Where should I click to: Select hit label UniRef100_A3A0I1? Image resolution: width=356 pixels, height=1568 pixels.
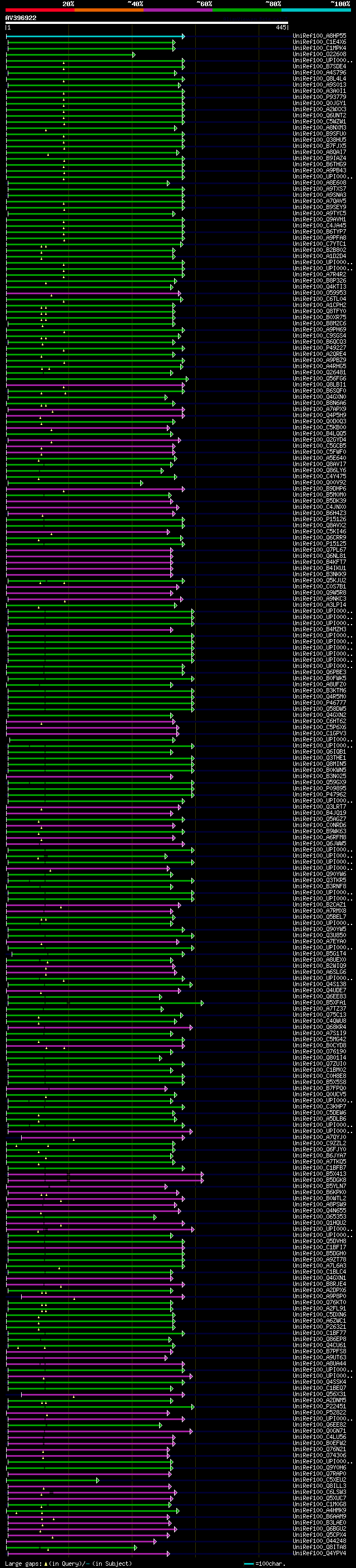pyautogui.click(x=319, y=91)
